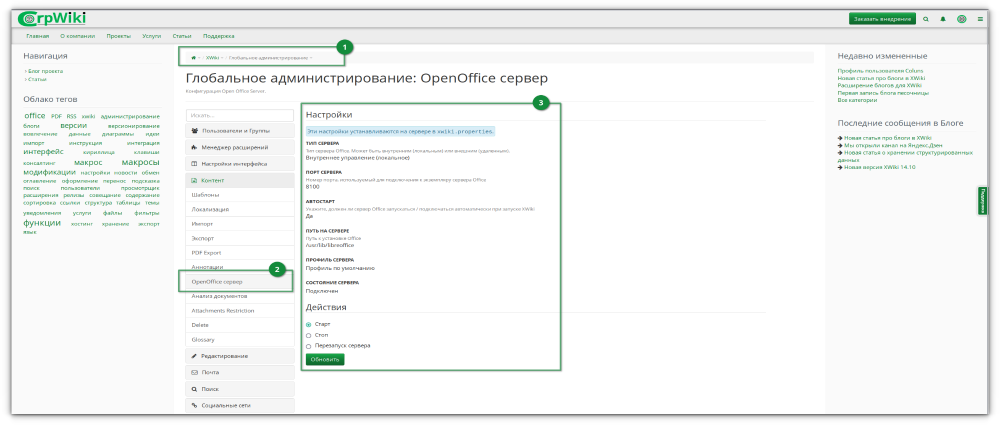
Task: Open О компании menu item
Action: (78, 36)
